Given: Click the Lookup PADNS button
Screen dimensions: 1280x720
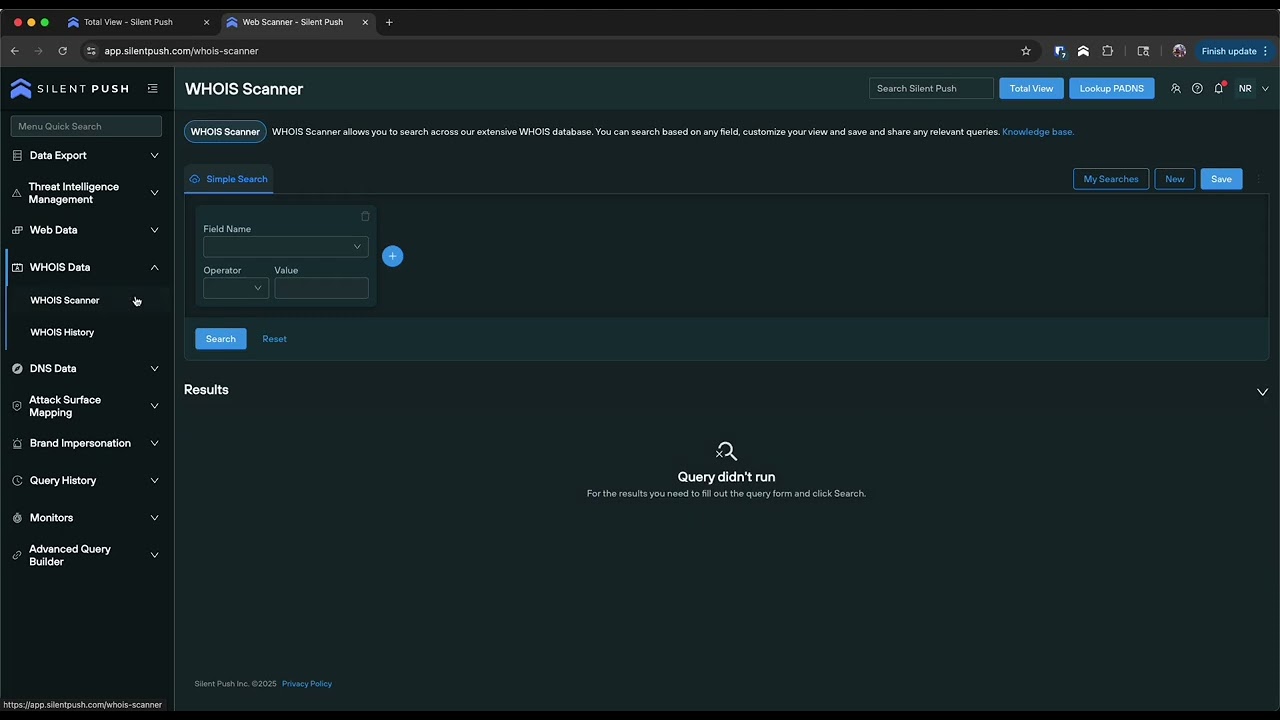Looking at the screenshot, I should (1112, 88).
